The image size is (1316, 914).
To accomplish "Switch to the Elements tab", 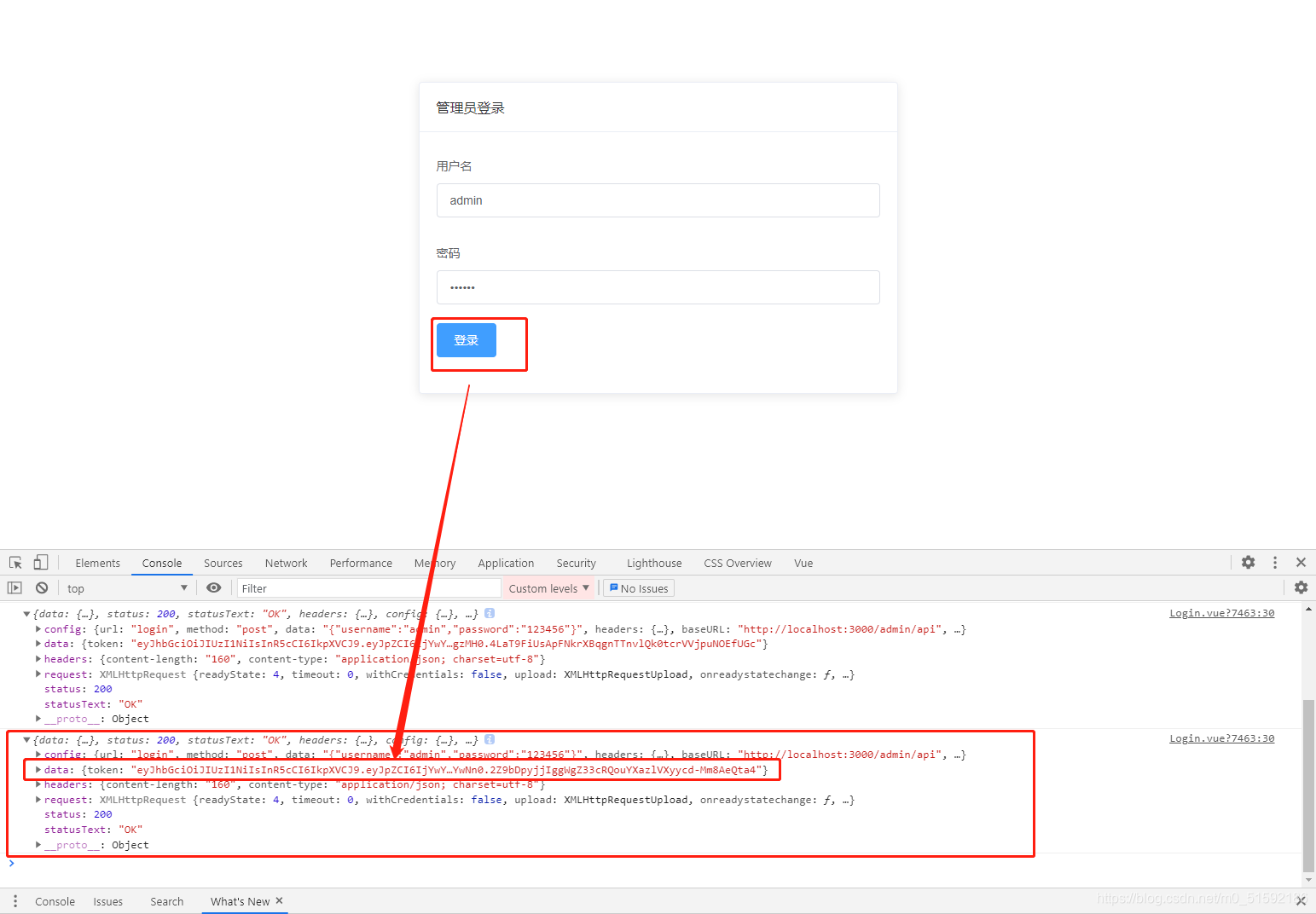I will click(x=98, y=563).
